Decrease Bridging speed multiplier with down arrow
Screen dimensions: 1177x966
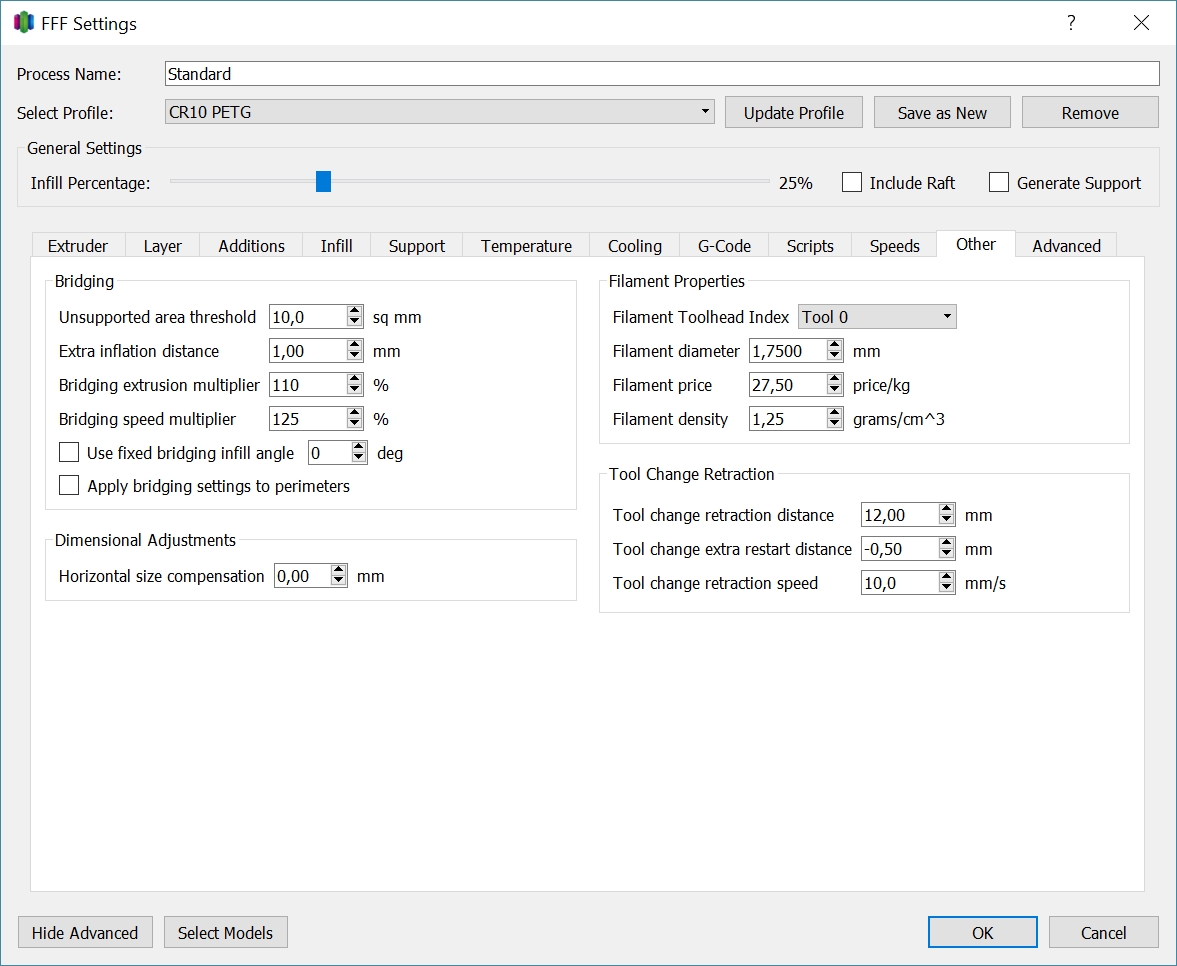coord(355,425)
